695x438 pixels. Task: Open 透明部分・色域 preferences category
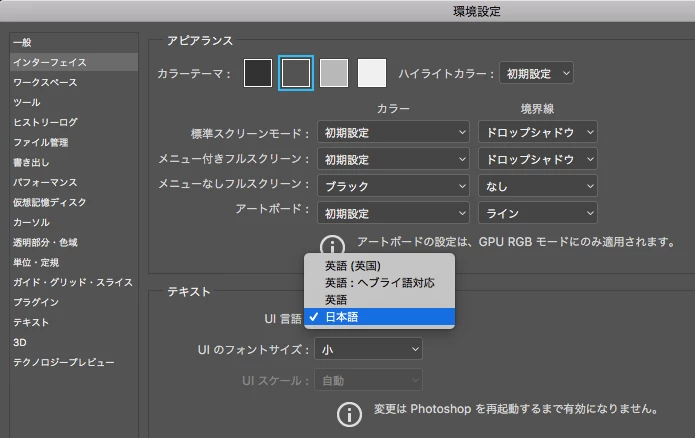coord(74,242)
